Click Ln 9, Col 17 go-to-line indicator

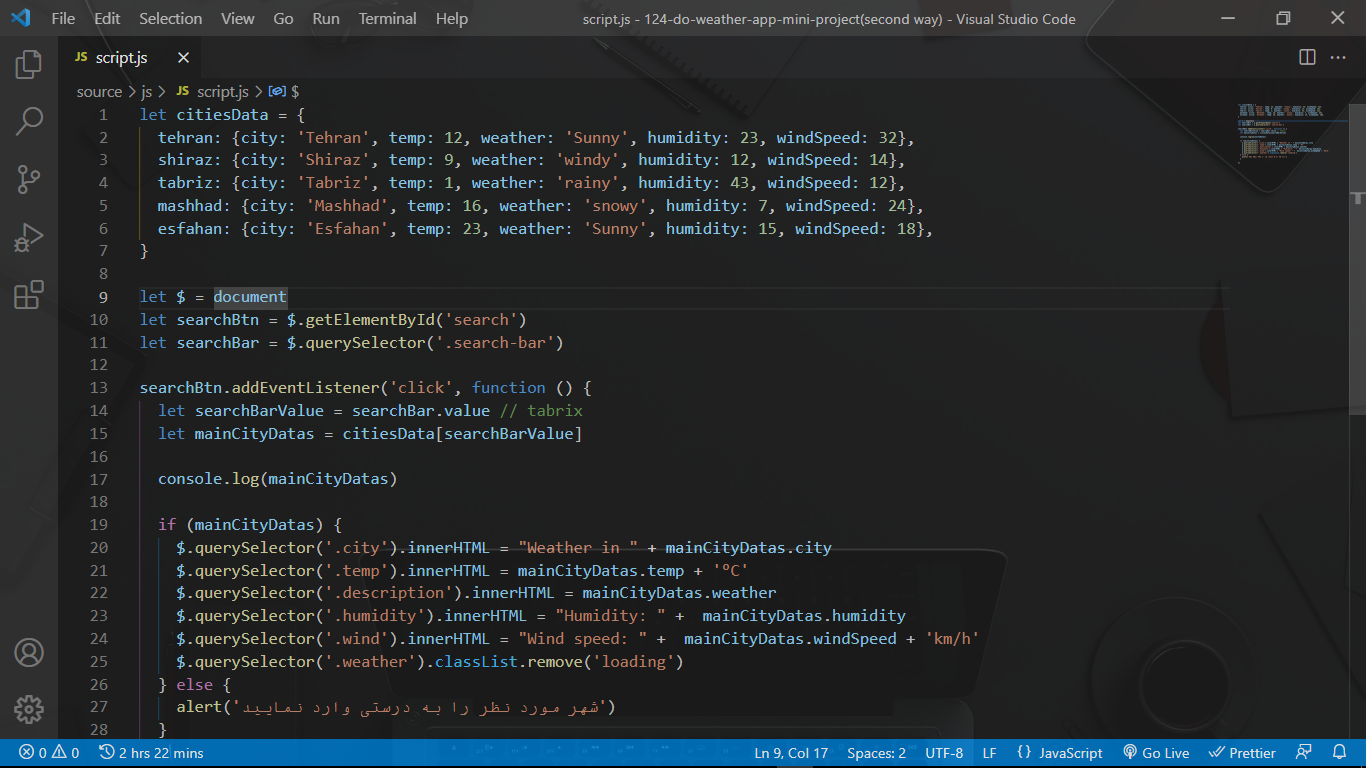(x=791, y=753)
